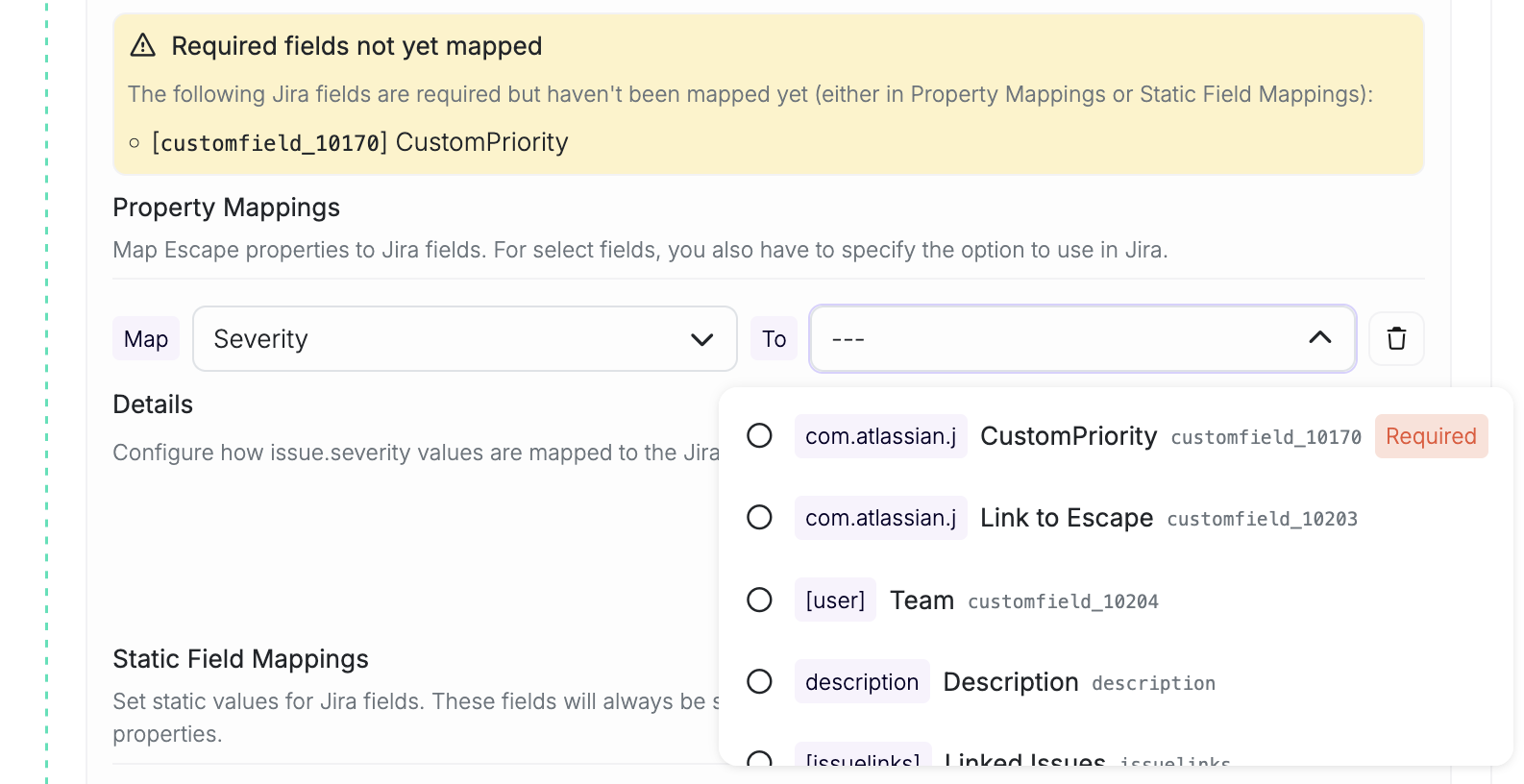Click the chevron-up arrow in the To dropdown
Image resolution: width=1524 pixels, height=784 pixels.
(1320, 337)
